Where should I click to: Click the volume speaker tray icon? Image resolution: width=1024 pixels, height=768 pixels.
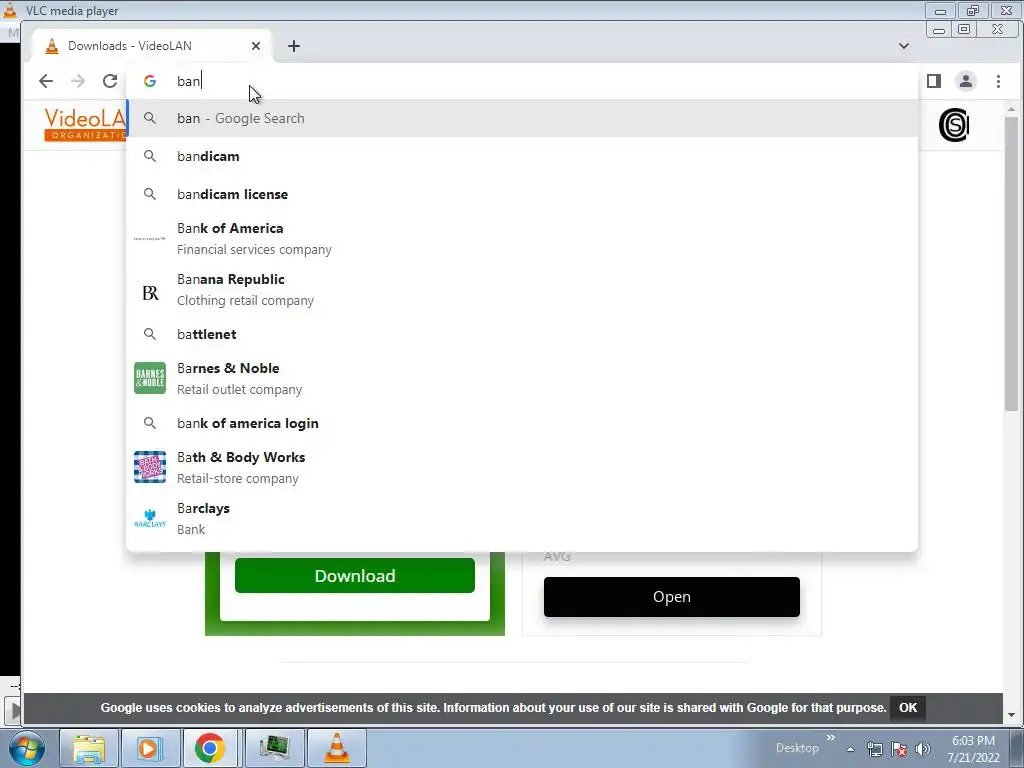pos(923,749)
